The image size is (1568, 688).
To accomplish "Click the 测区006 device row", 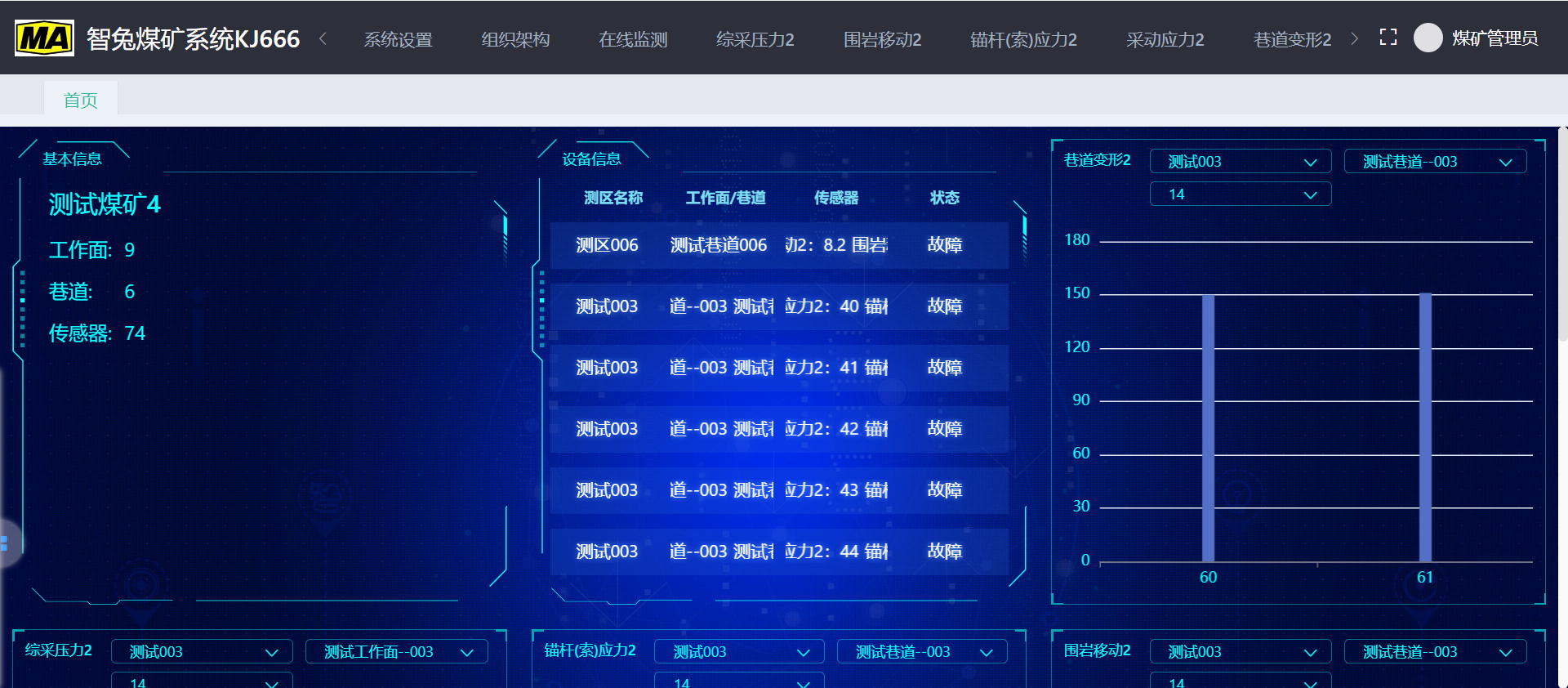I will [779, 245].
